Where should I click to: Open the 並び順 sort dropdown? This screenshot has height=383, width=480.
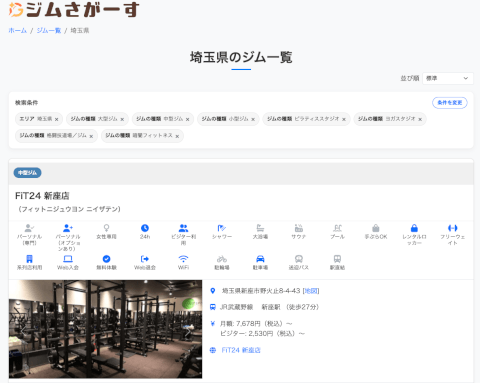click(448, 78)
